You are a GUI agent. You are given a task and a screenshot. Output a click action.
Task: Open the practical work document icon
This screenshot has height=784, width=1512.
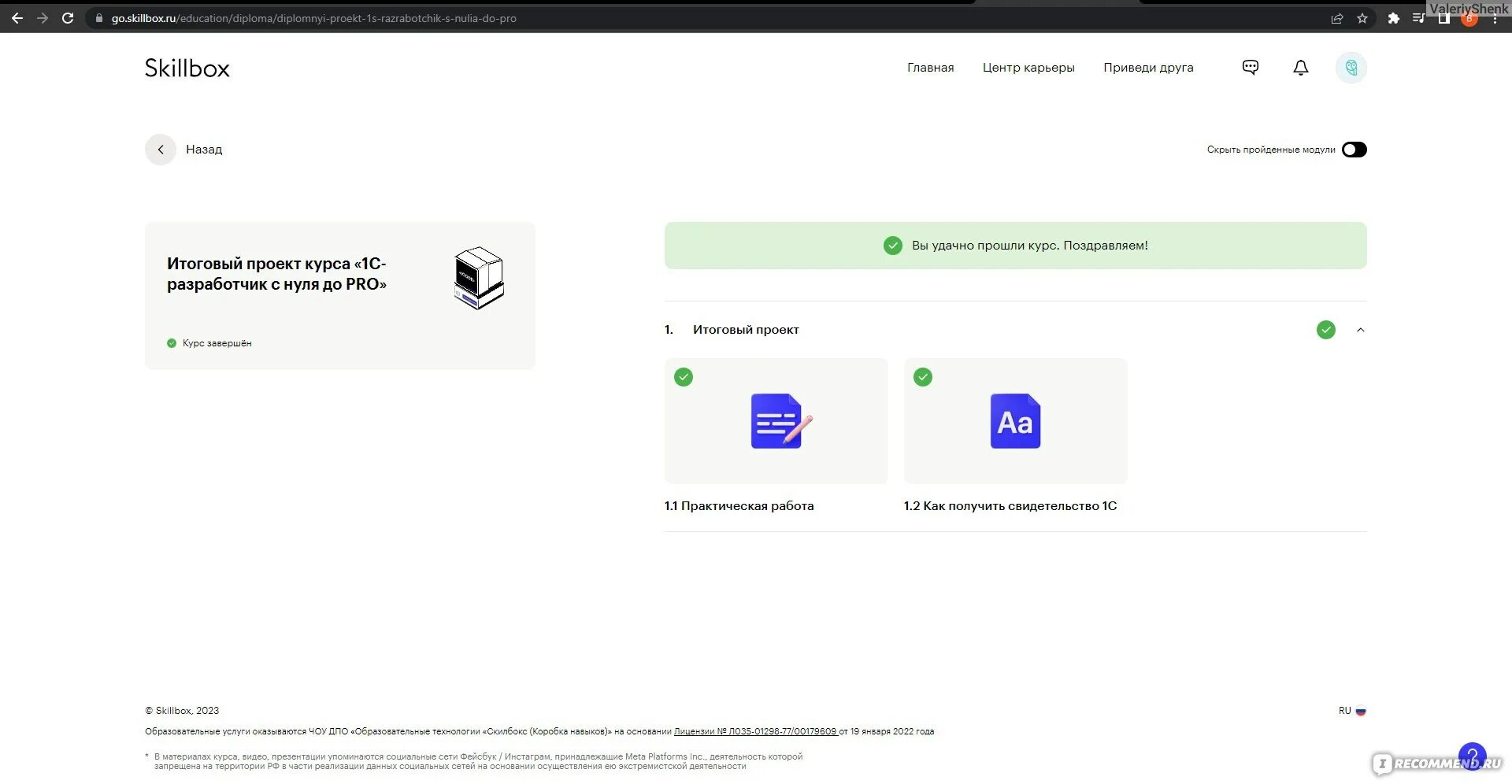[x=781, y=421]
